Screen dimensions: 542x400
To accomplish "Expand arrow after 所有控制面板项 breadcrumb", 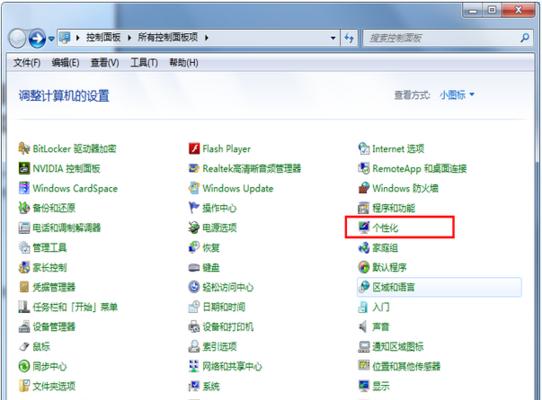I will pyautogui.click(x=206, y=38).
